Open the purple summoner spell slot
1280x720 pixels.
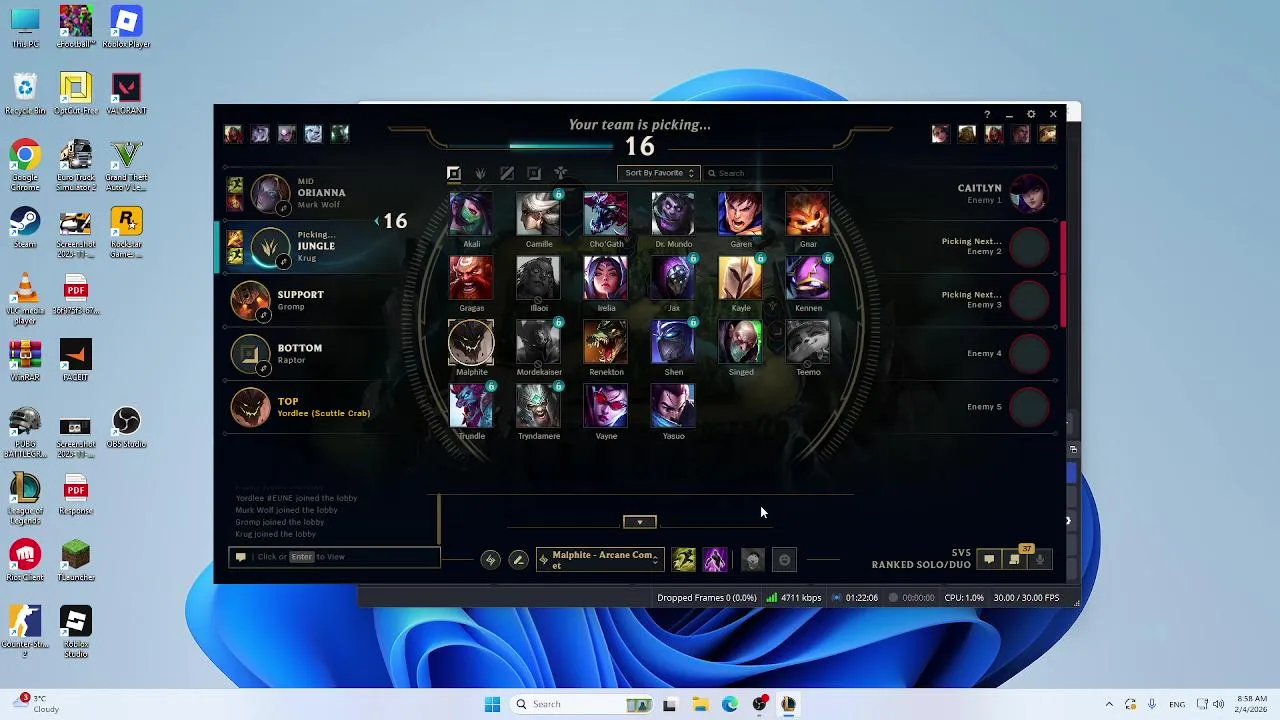[715, 560]
